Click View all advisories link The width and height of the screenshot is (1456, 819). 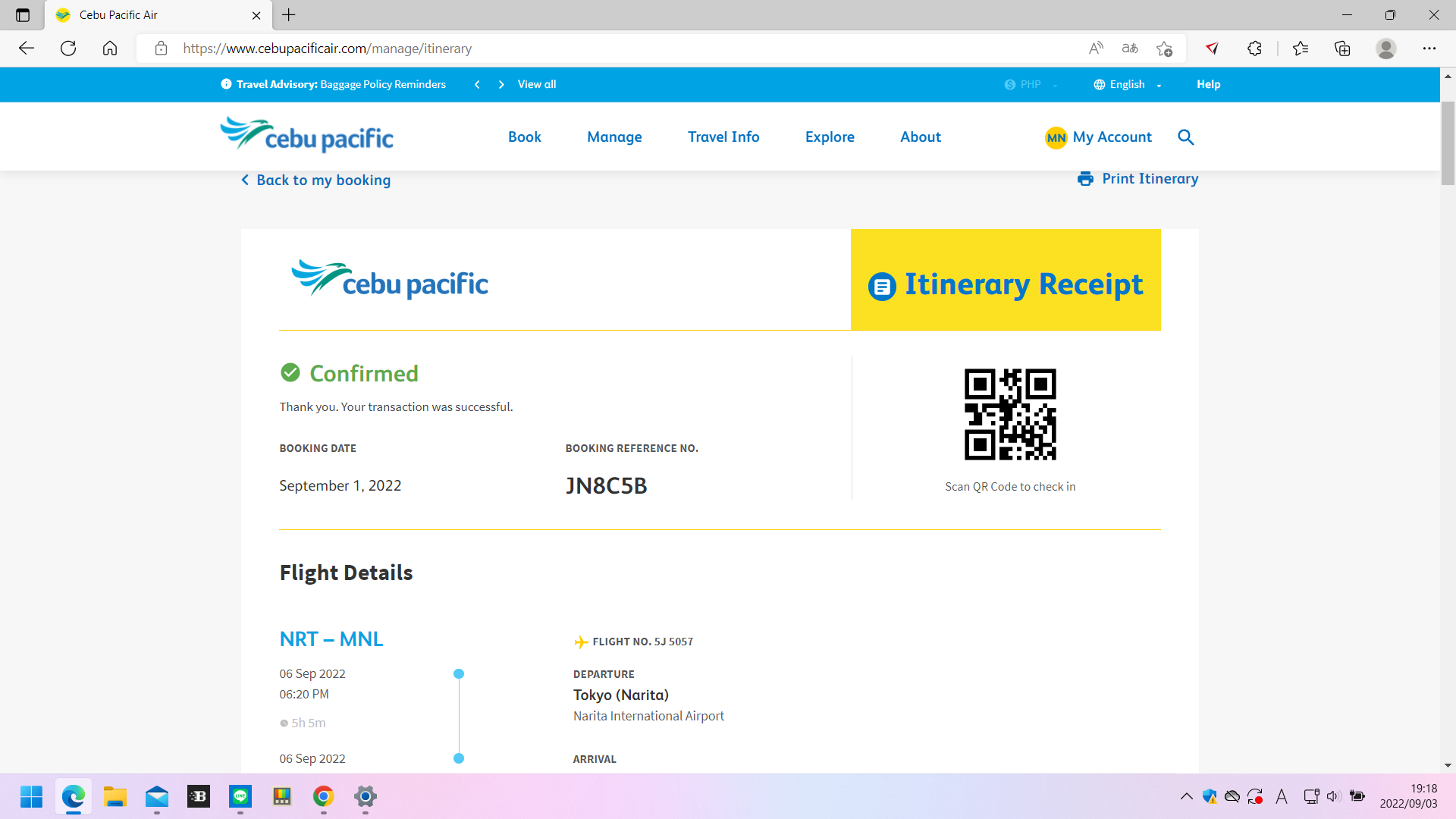(537, 84)
